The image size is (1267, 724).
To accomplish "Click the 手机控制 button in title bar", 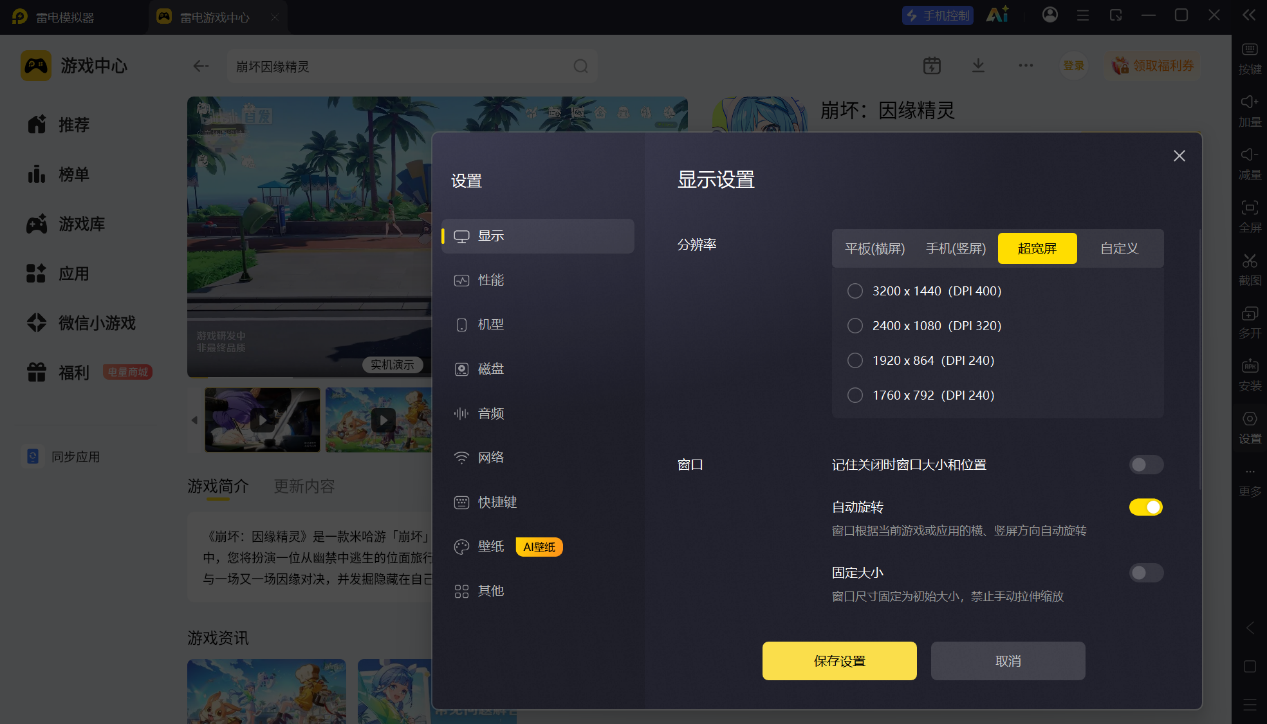I will [937, 15].
